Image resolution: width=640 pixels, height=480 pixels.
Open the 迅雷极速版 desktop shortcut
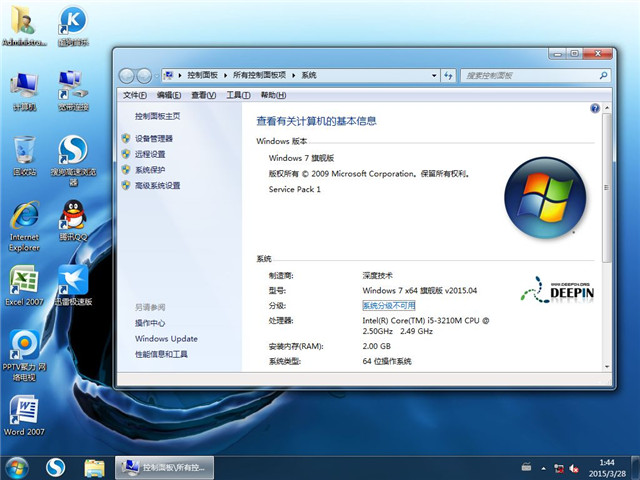[x=73, y=286]
